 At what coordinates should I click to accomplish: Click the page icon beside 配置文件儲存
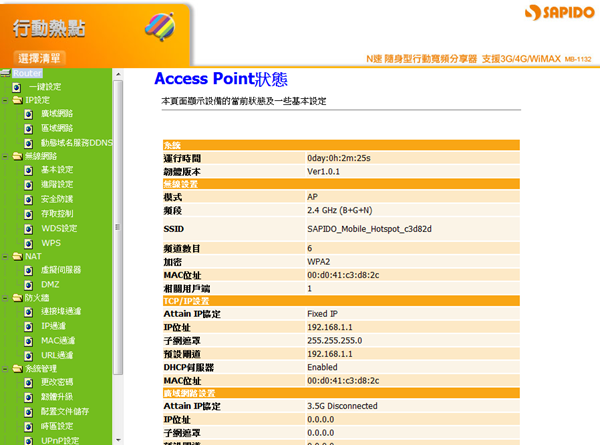pyautogui.click(x=28, y=412)
